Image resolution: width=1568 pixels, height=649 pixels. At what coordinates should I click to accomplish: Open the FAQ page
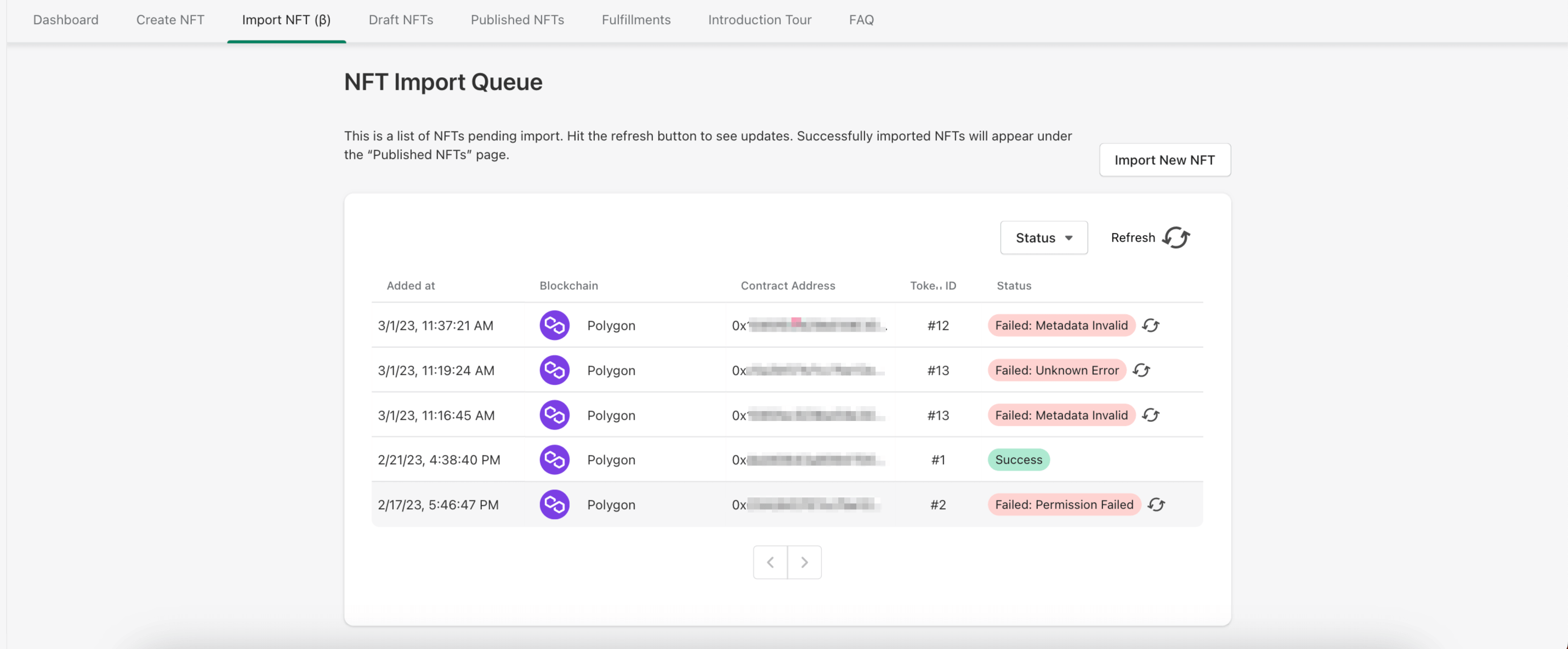pyautogui.click(x=861, y=20)
